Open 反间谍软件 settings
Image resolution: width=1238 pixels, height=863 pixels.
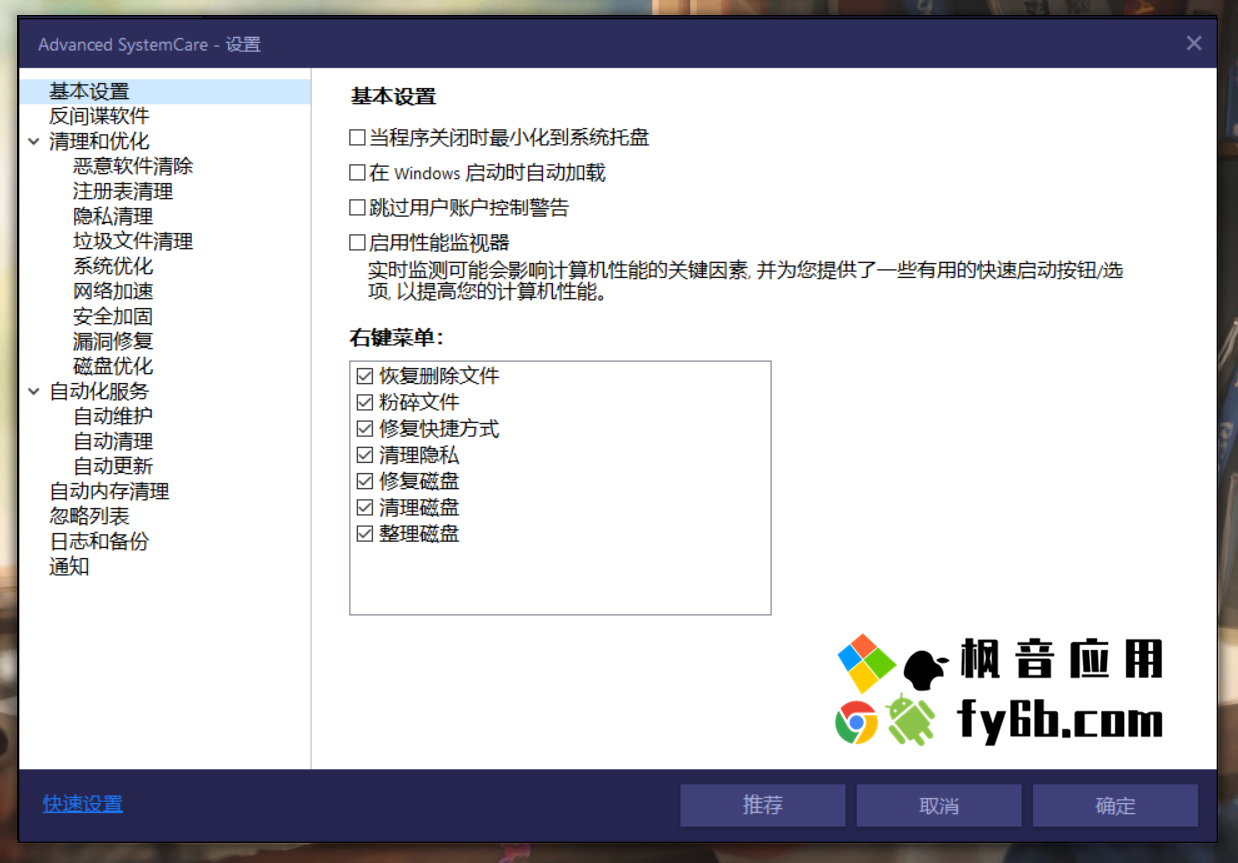[x=99, y=117]
